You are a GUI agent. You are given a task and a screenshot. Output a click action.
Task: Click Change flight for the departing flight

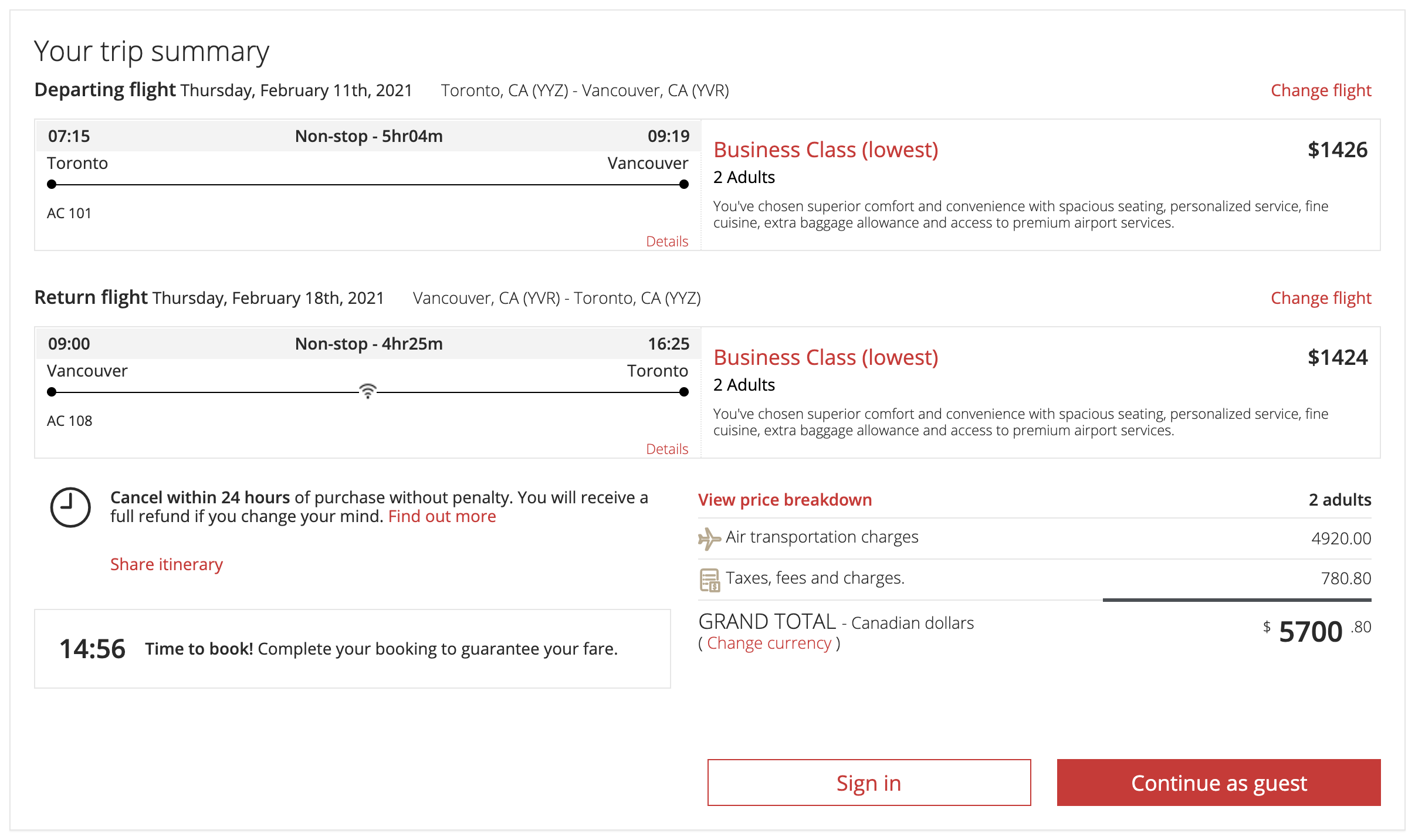click(x=1321, y=90)
